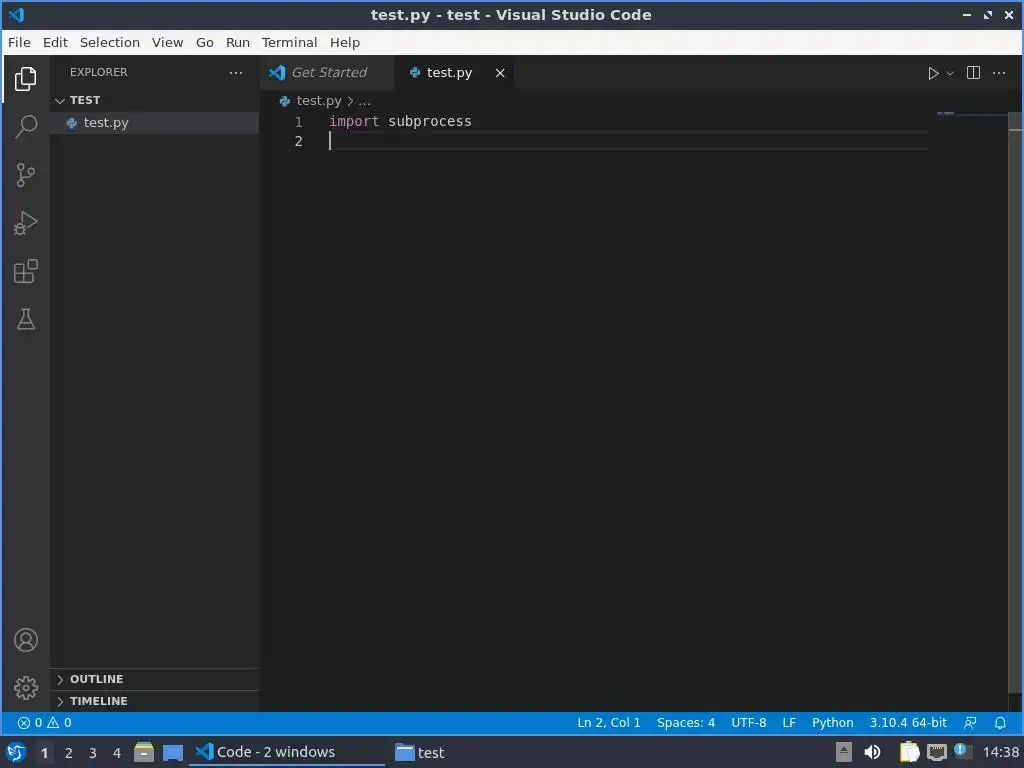Screen dimensions: 1024x768
Task: Open the Extensions view
Action: (25, 272)
